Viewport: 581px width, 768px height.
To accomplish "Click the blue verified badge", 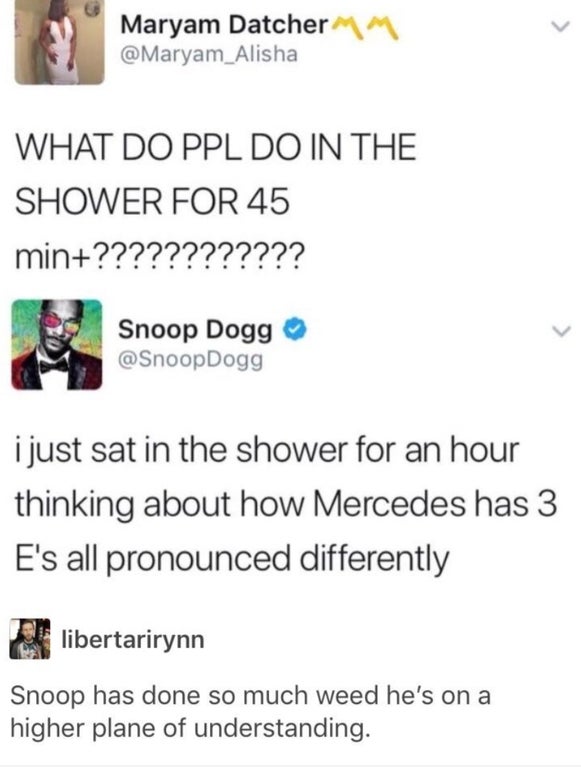I will coord(293,329).
